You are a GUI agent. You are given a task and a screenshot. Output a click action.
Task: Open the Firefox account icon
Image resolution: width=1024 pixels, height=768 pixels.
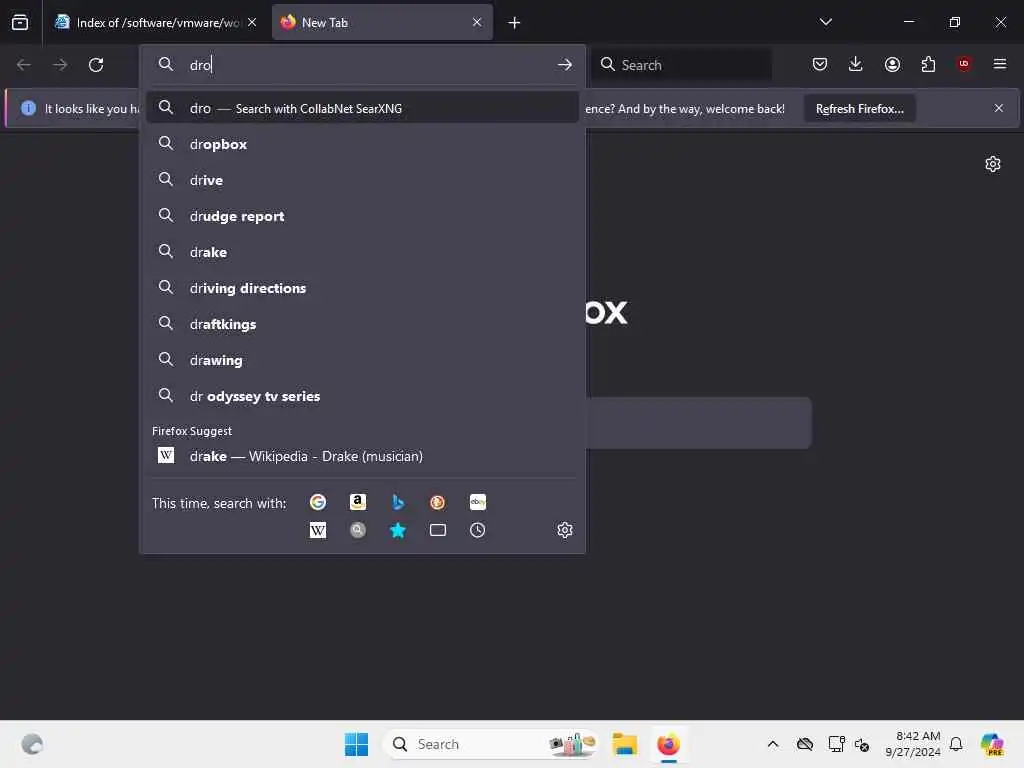tap(892, 64)
